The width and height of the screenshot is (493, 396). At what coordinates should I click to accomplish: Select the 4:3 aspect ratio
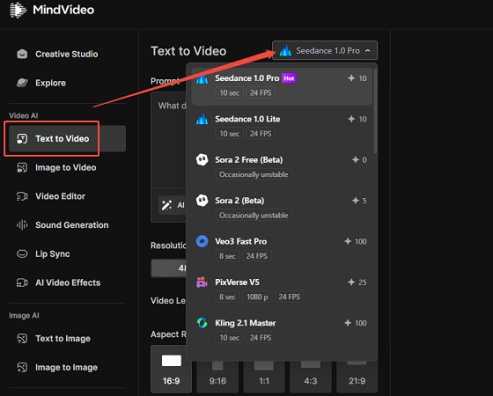pyautogui.click(x=310, y=377)
